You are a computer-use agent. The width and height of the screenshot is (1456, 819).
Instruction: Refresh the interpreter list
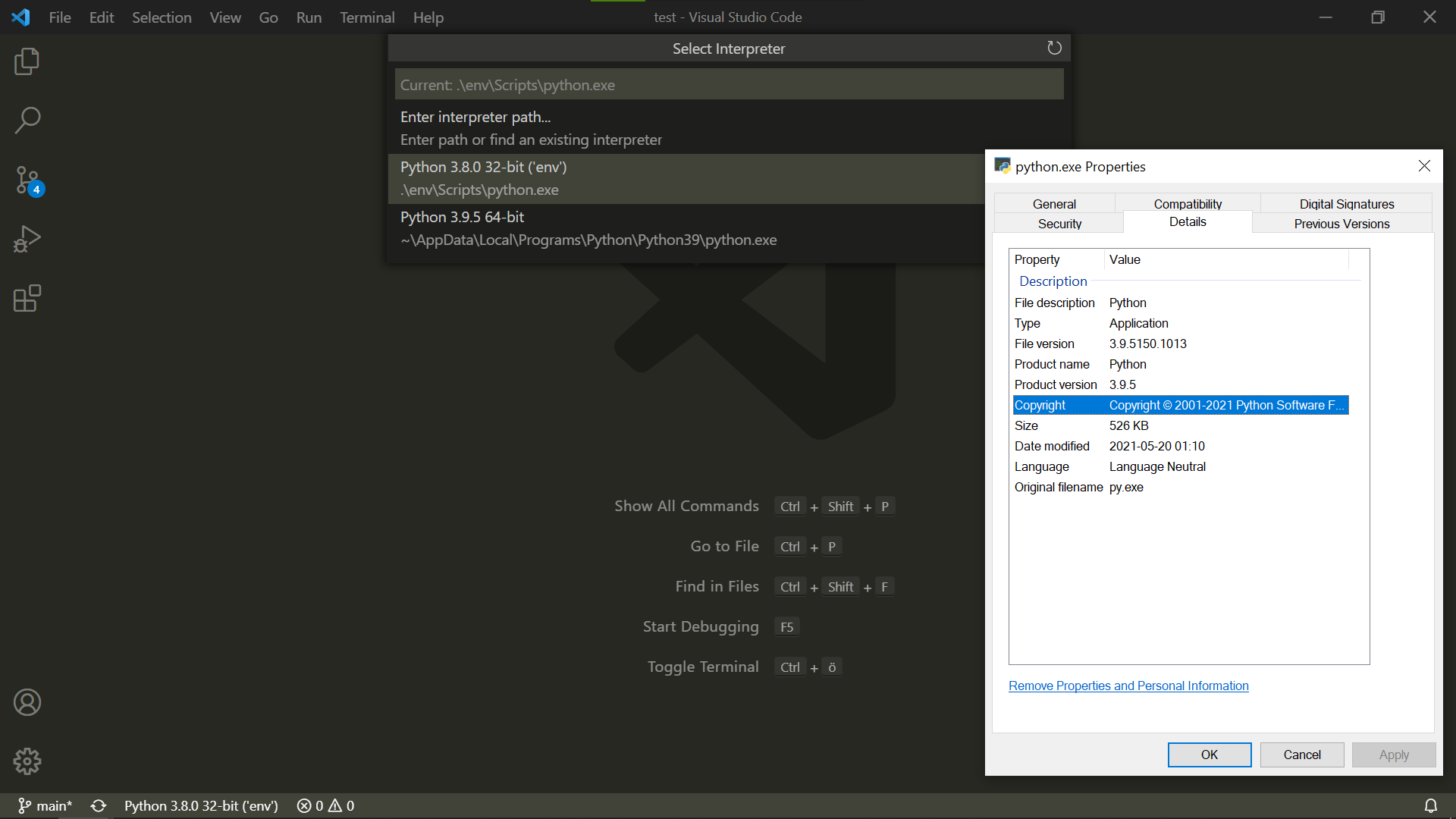(1054, 49)
